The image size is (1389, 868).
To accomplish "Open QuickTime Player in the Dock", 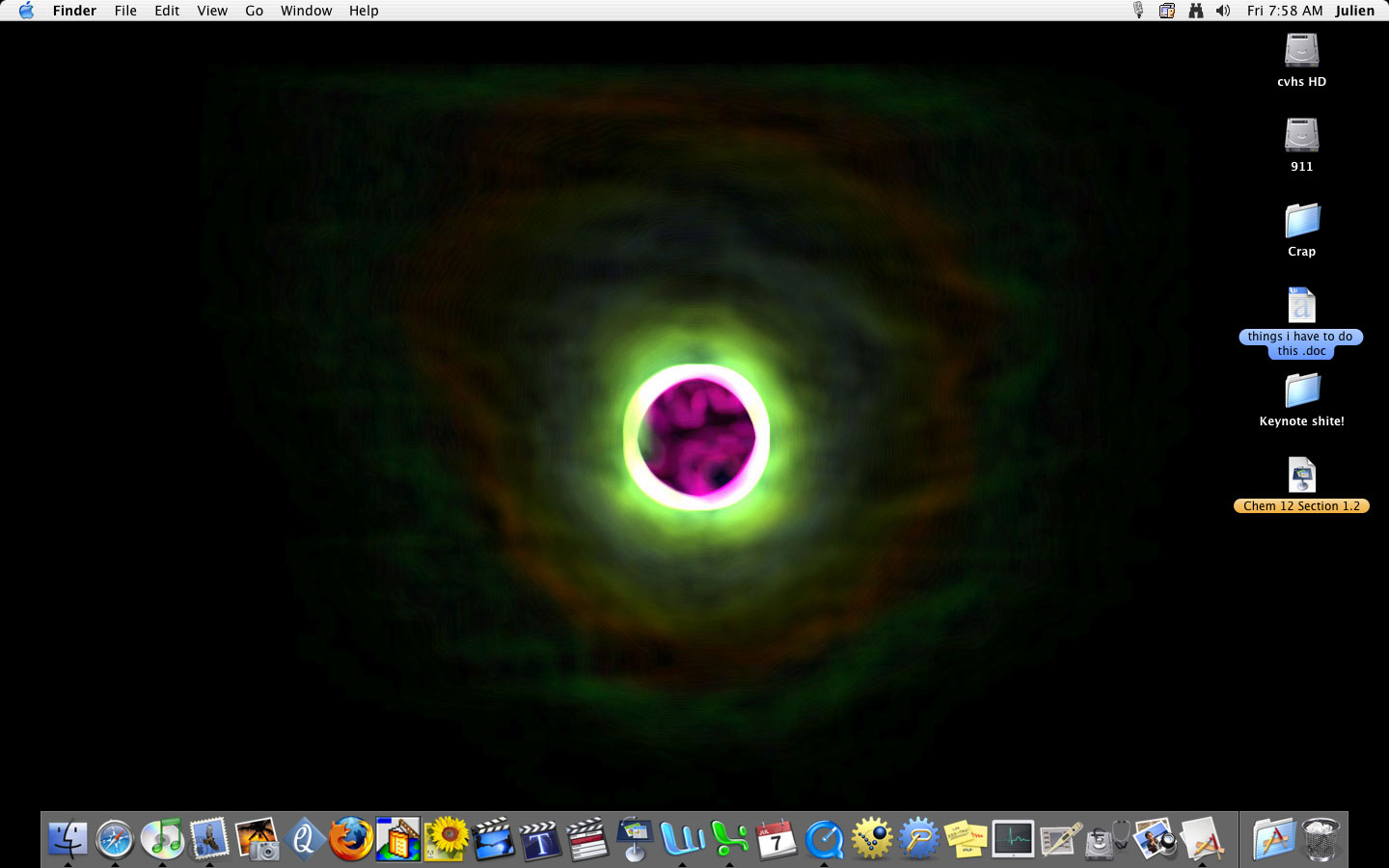I will pos(824,838).
